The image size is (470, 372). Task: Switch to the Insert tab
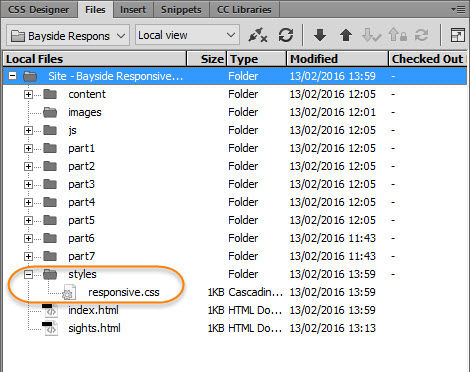[x=133, y=9]
